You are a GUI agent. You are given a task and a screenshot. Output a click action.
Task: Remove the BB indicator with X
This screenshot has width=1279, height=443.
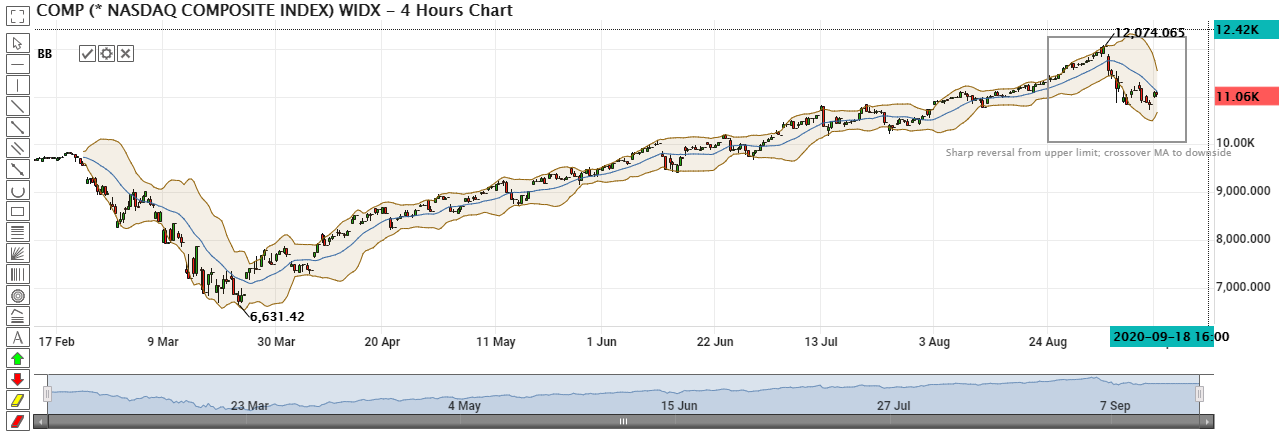coord(125,53)
